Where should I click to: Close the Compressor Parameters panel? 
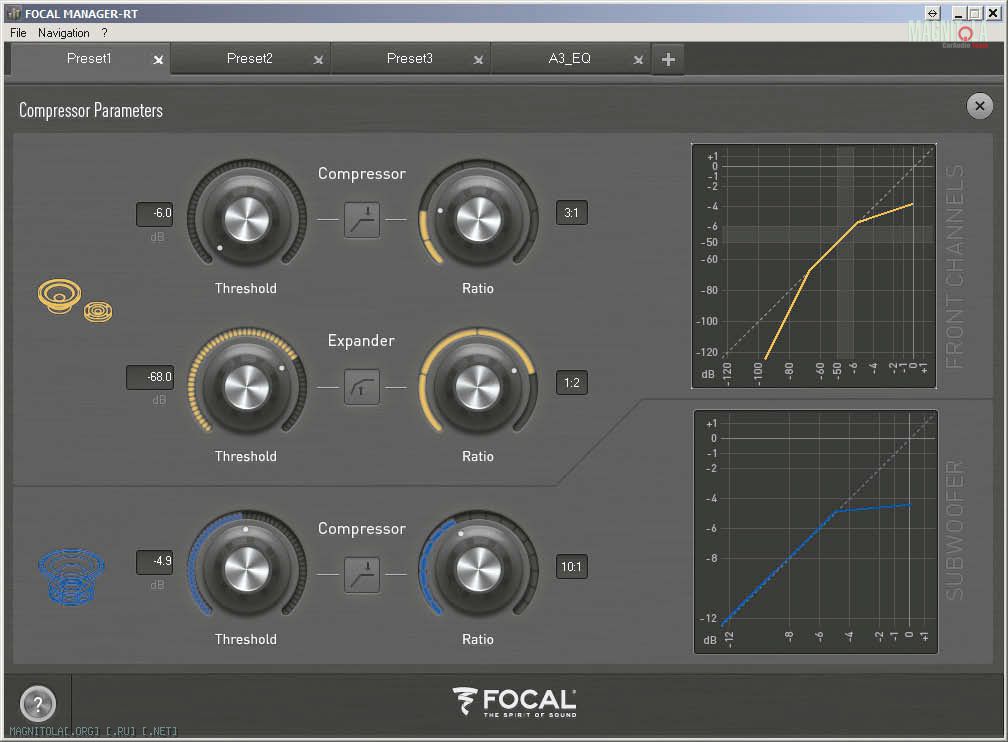tap(980, 105)
